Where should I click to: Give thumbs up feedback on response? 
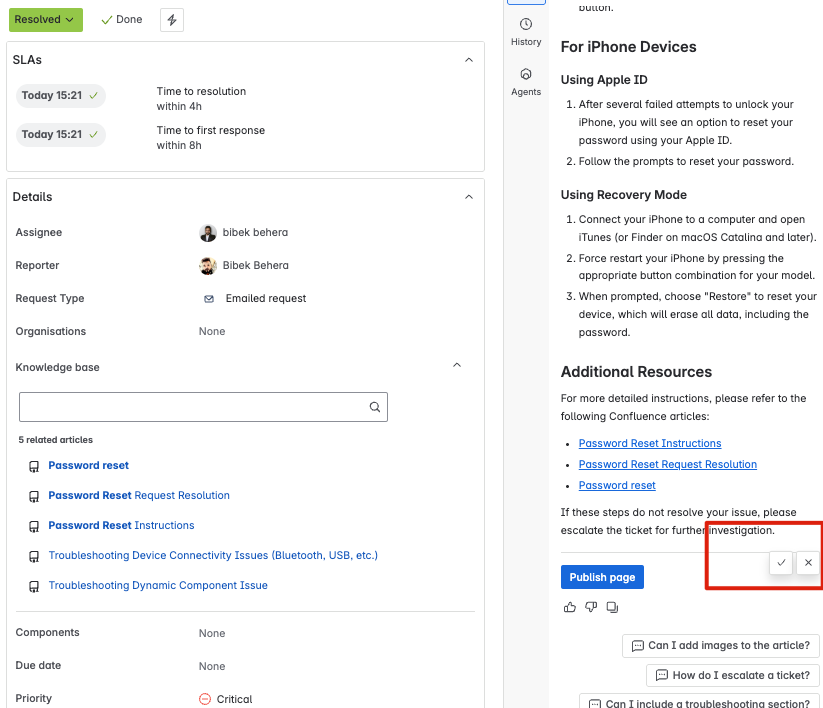tap(569, 607)
